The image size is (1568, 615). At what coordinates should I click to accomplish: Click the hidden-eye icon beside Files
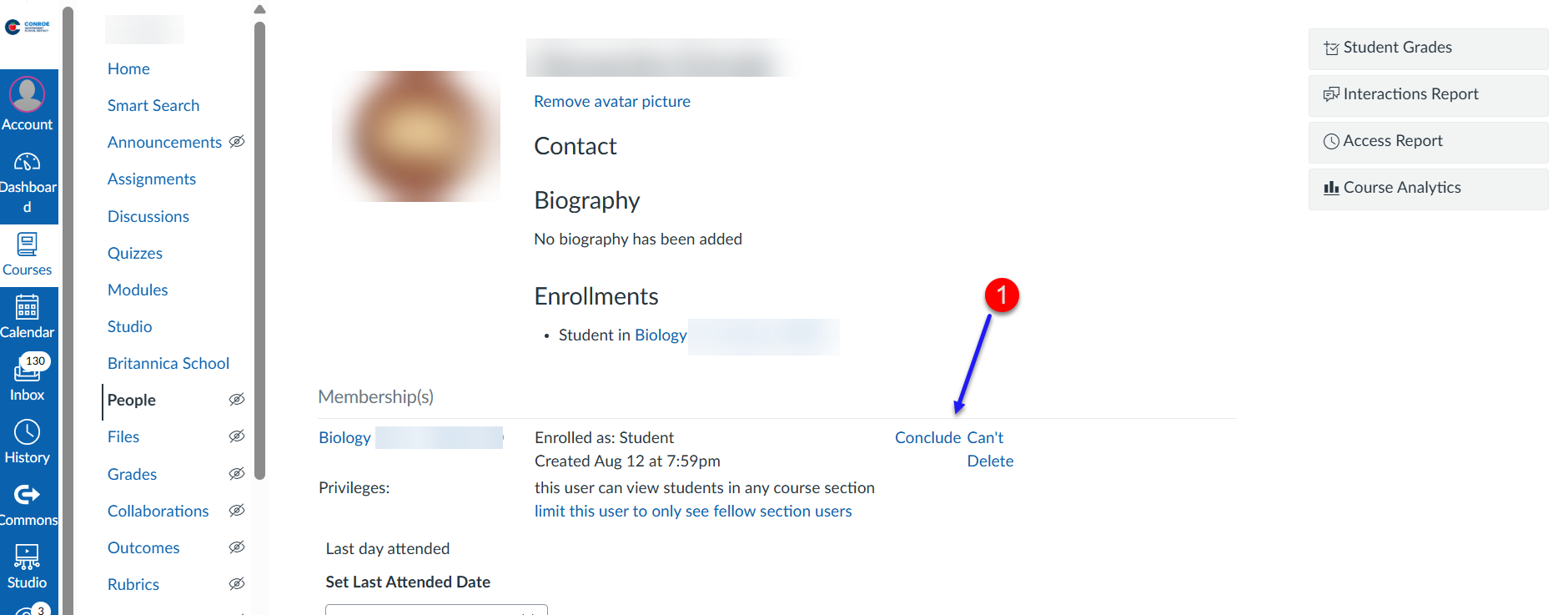pos(237,436)
